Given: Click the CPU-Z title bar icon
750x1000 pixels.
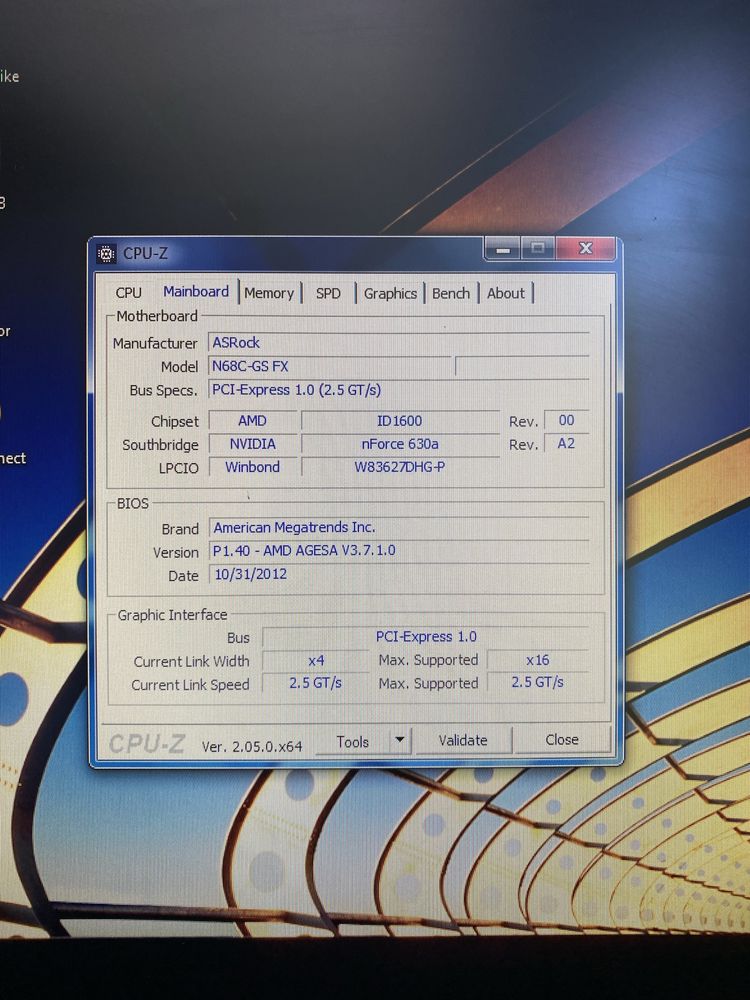Looking at the screenshot, I should coord(106,254).
